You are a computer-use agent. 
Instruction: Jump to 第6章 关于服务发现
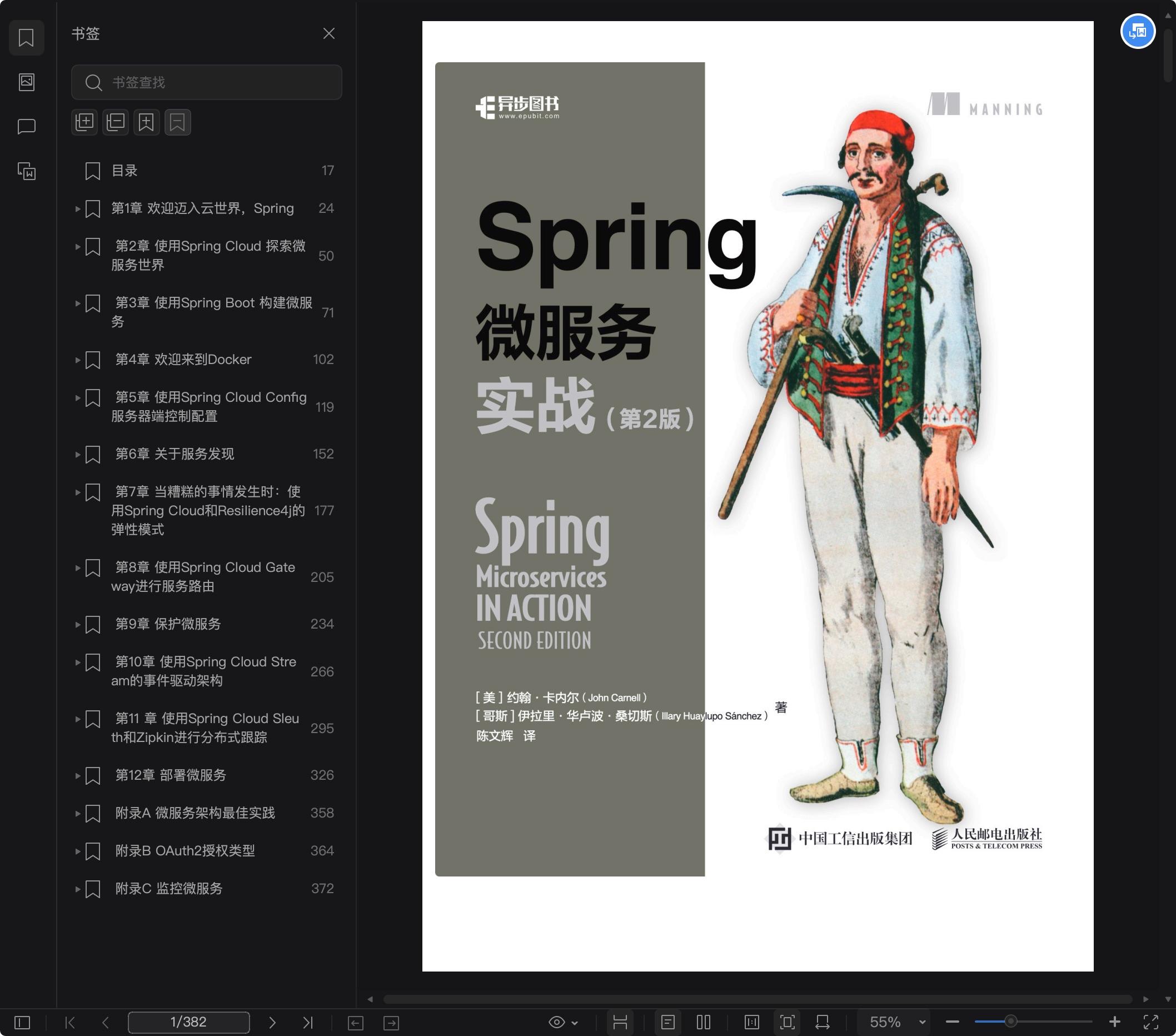[x=175, y=454]
